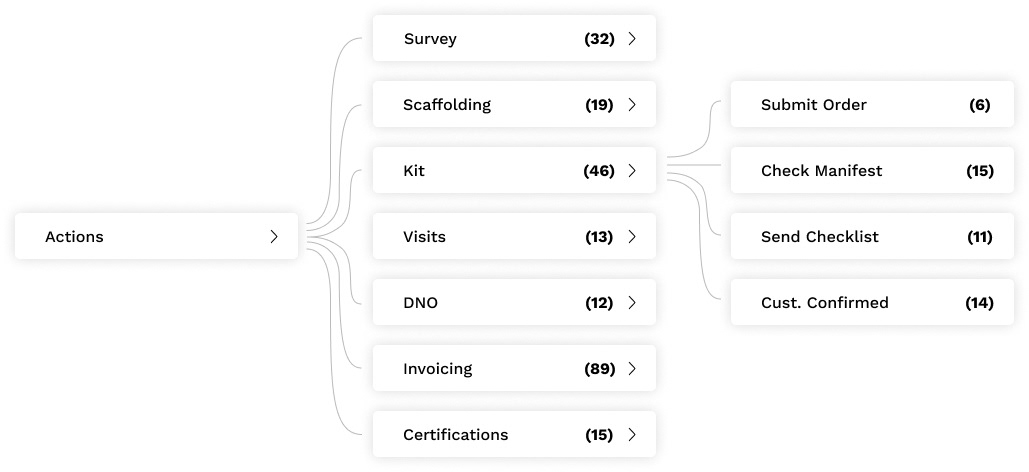Select the Cust. Confirmed entry

pyautogui.click(x=872, y=303)
